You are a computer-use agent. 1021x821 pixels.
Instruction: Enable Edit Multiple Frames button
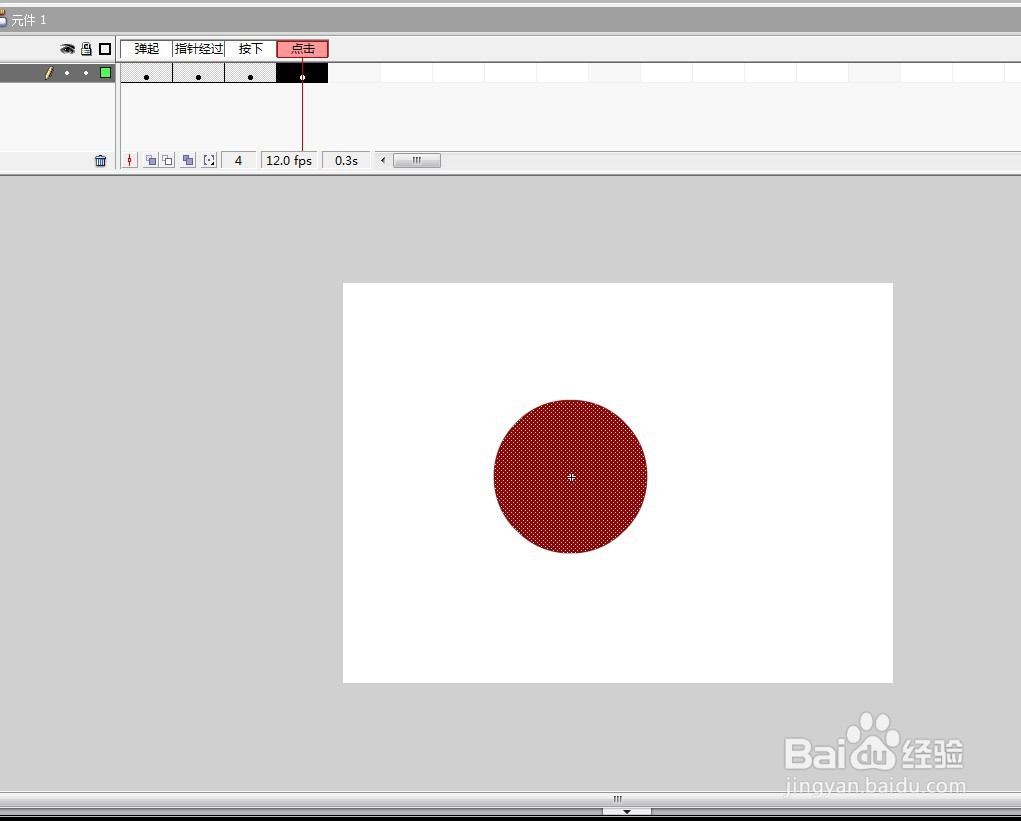tap(188, 160)
